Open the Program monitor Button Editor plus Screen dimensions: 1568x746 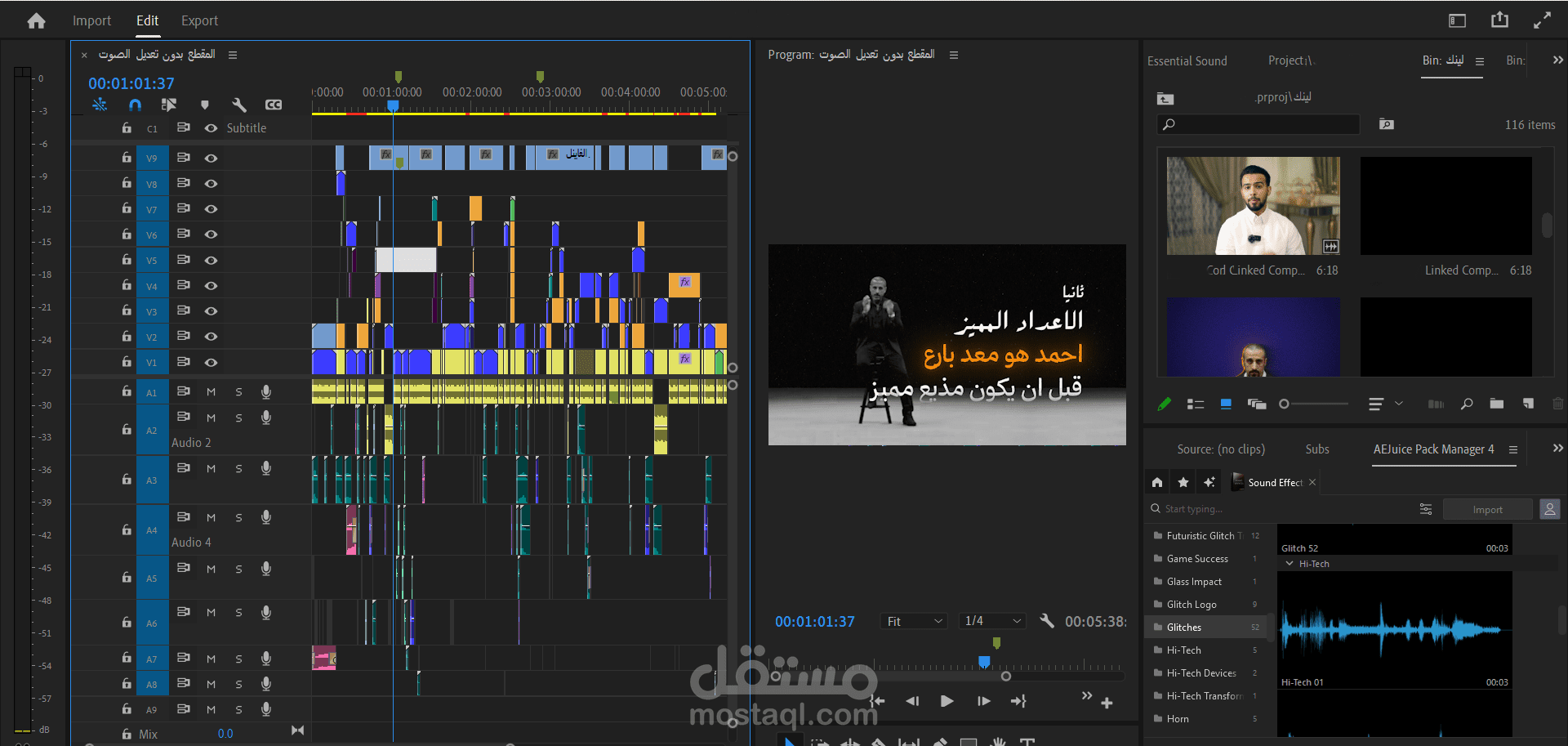(1107, 703)
